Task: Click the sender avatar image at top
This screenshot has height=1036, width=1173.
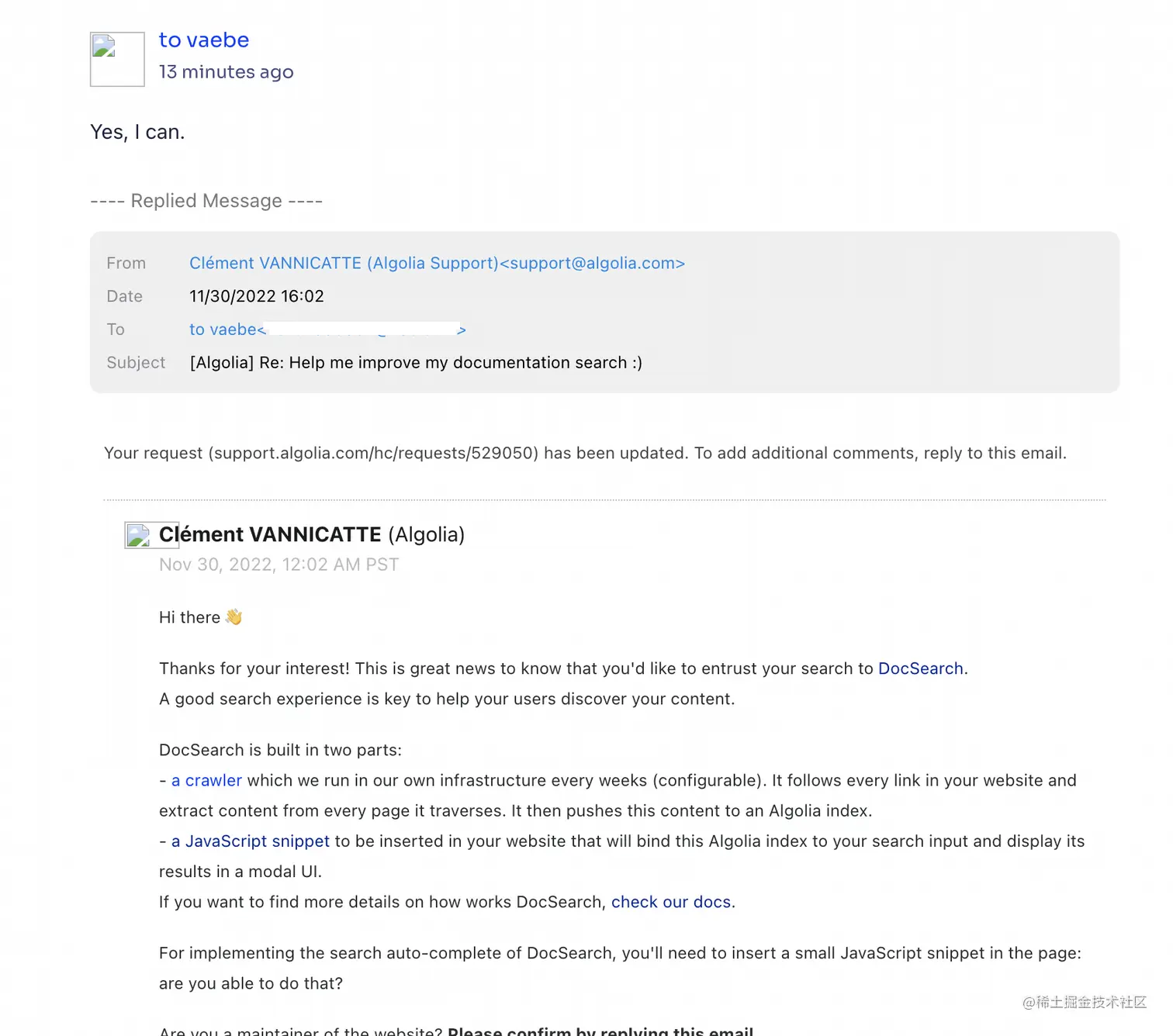Action: tap(117, 59)
